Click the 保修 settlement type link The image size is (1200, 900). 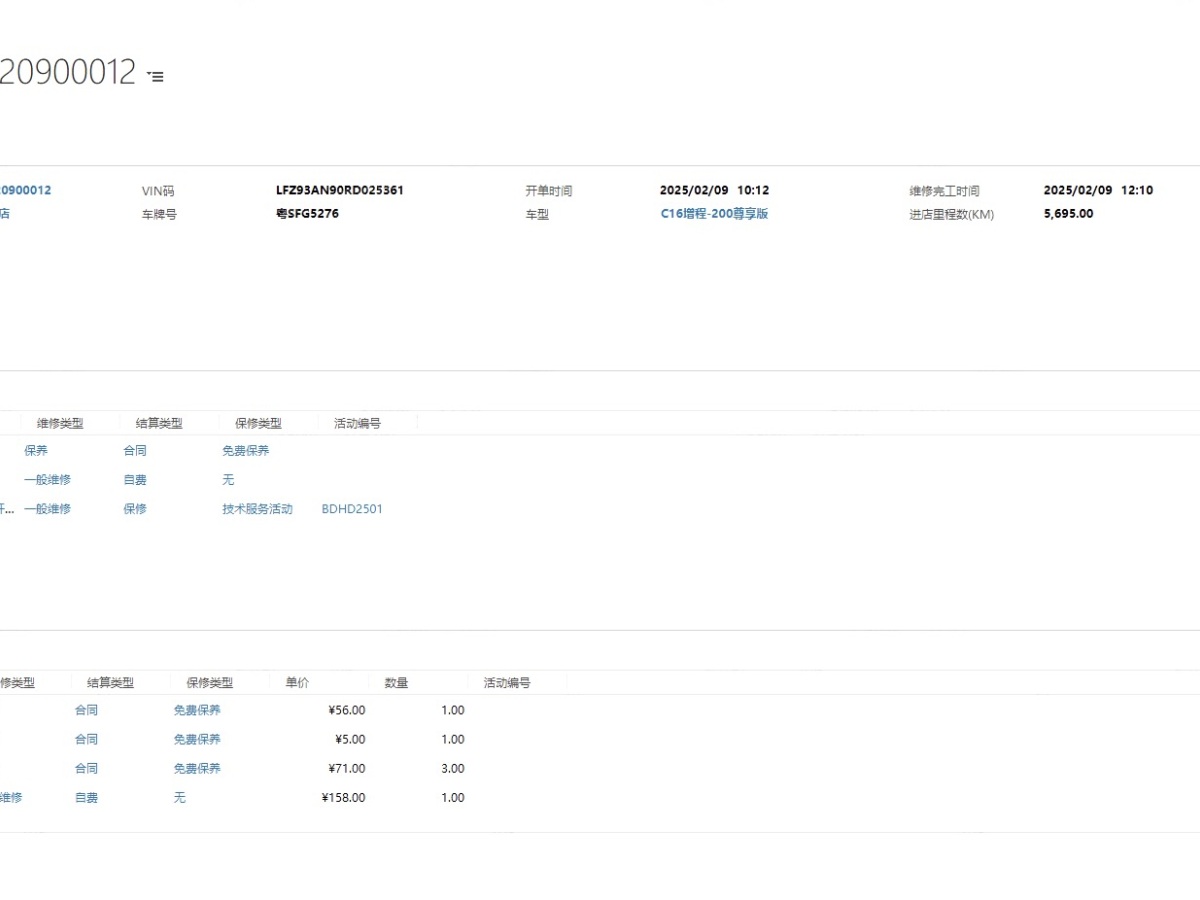[135, 509]
